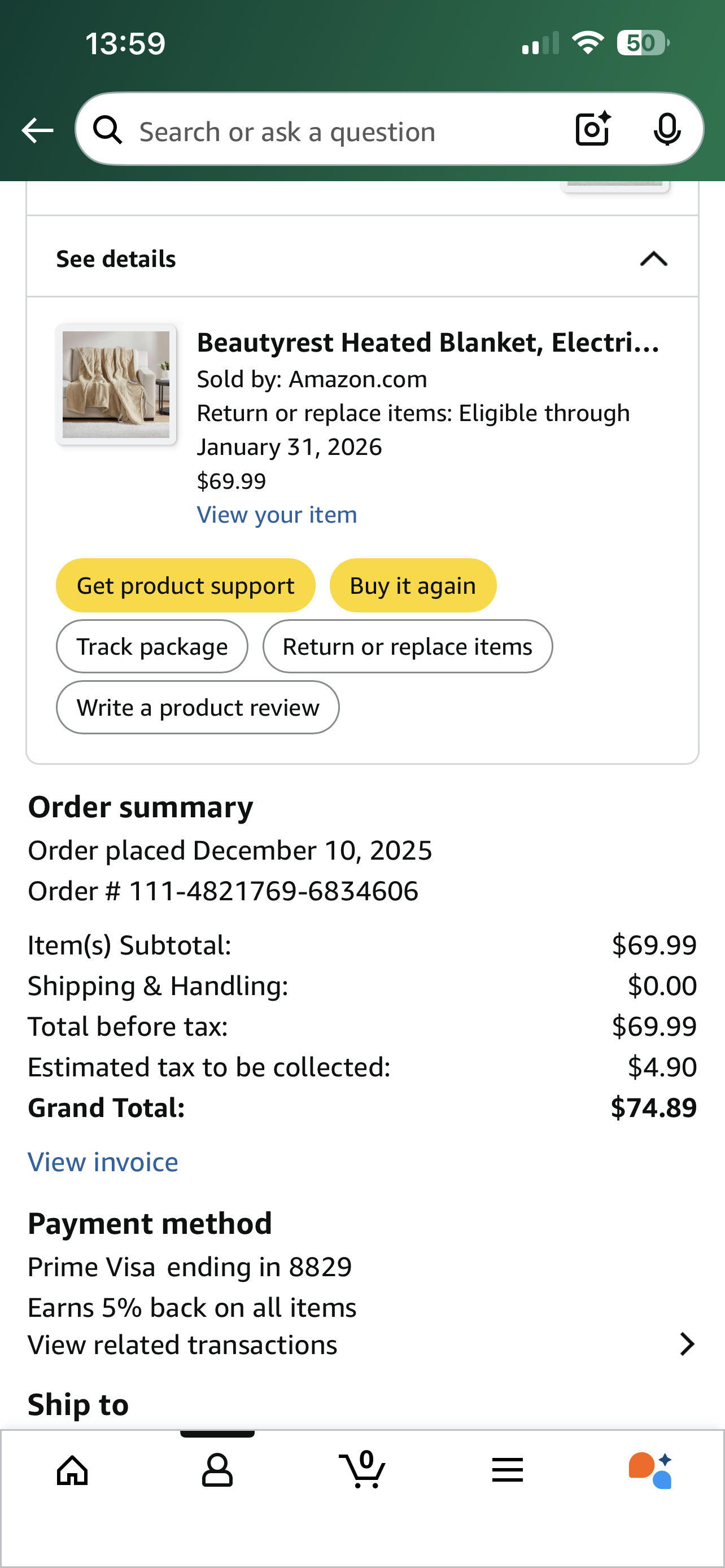The image size is (725, 1568).
Task: Open the hamburger menu icon
Action: pos(508,1470)
